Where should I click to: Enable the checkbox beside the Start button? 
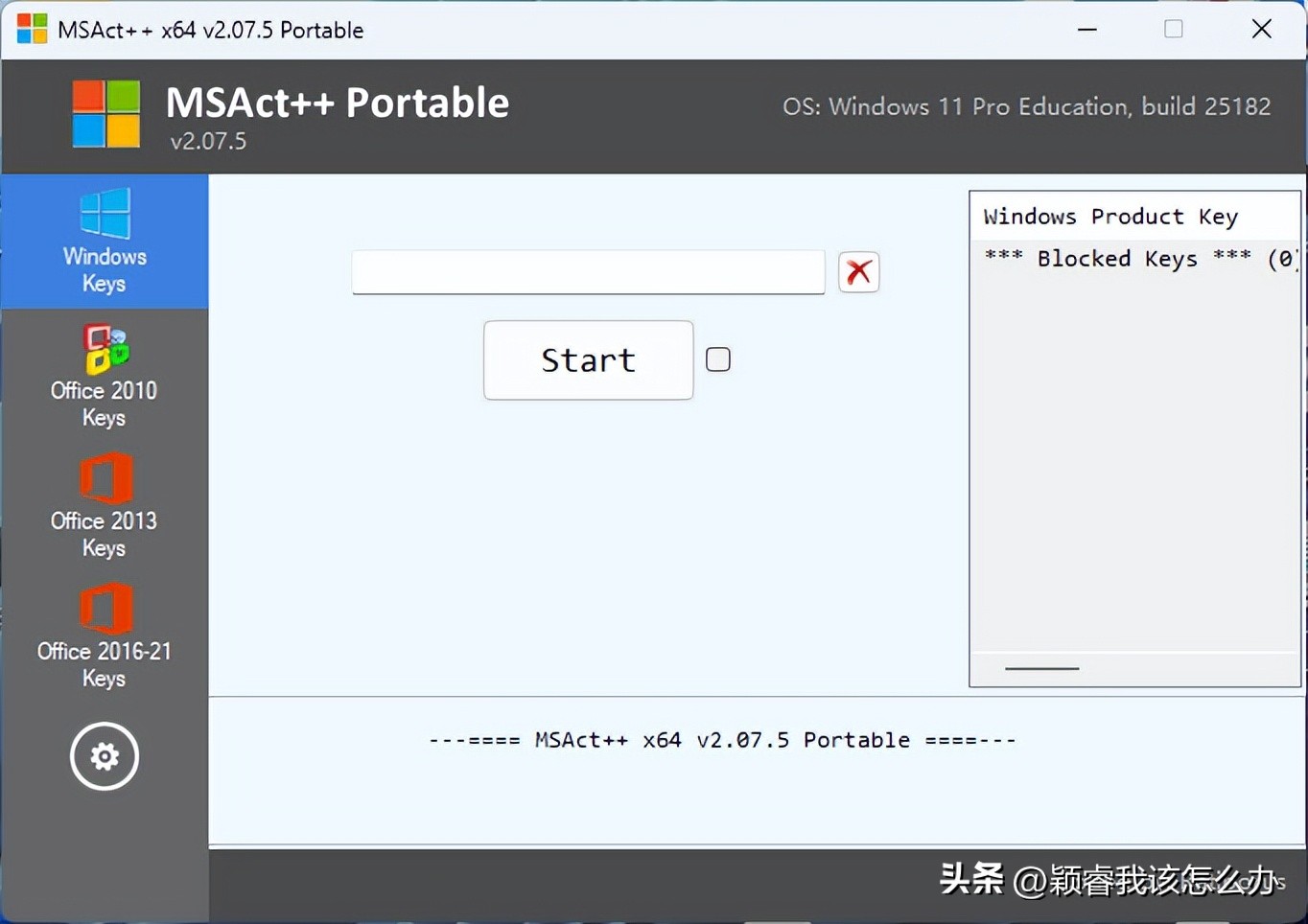(717, 358)
